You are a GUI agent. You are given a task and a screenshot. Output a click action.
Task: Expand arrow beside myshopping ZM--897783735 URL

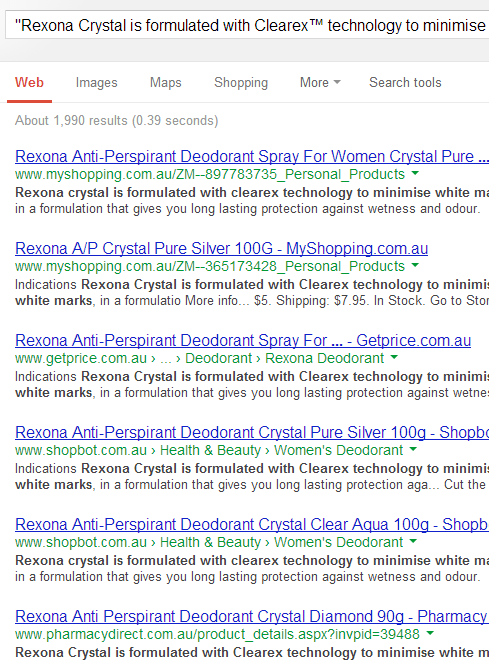tap(415, 173)
